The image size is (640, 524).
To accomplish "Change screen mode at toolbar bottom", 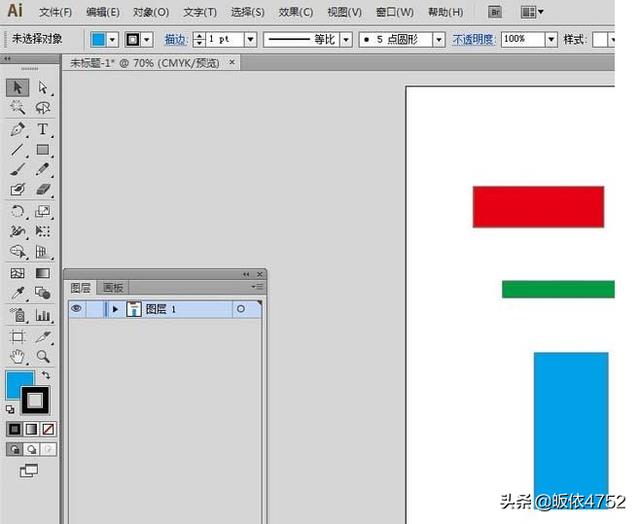I will [29, 471].
